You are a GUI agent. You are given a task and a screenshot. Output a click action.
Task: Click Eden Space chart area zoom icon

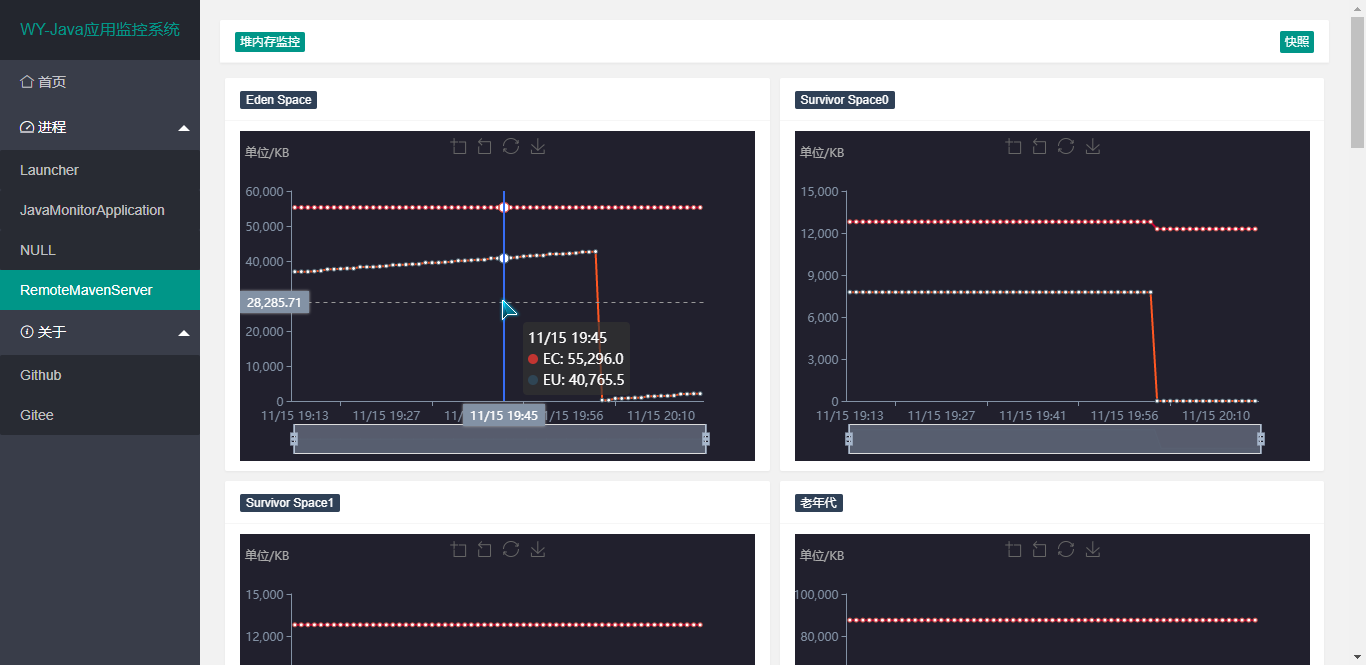tap(459, 147)
